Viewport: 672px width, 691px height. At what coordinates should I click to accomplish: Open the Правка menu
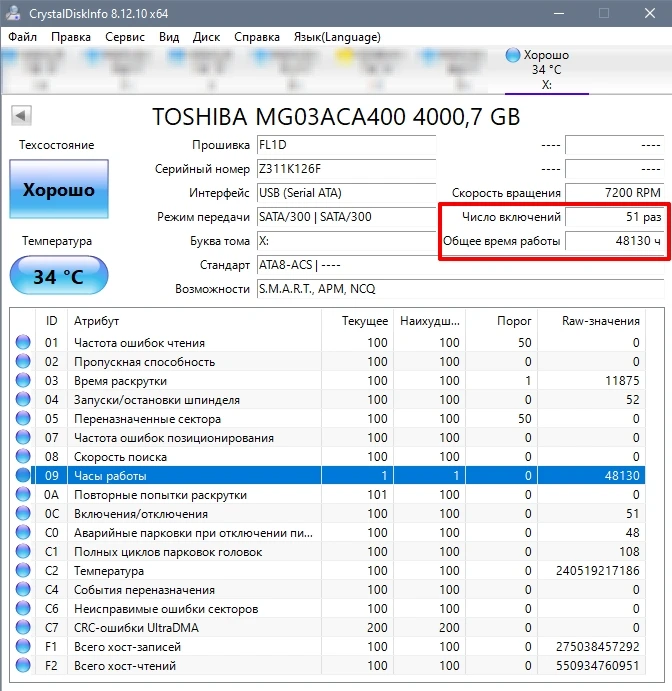(x=71, y=37)
